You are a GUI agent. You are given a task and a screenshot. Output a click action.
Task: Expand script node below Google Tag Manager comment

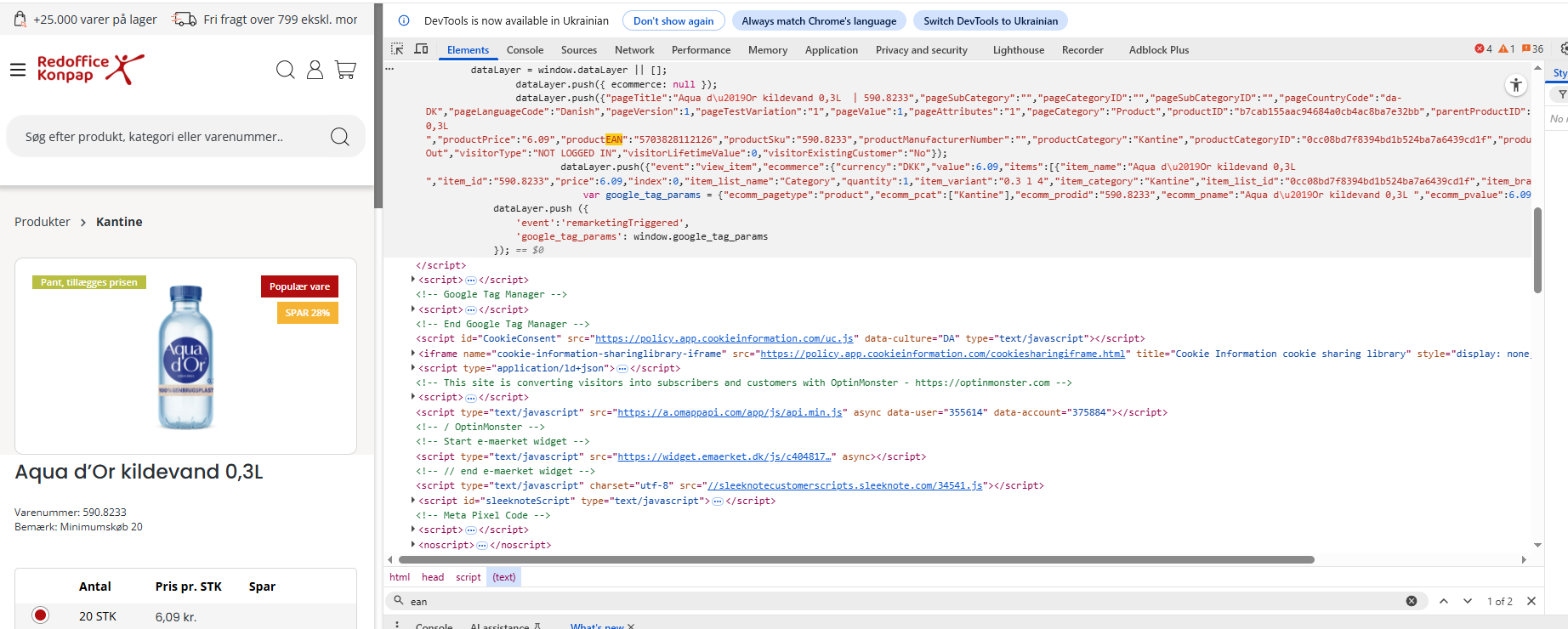pos(413,309)
